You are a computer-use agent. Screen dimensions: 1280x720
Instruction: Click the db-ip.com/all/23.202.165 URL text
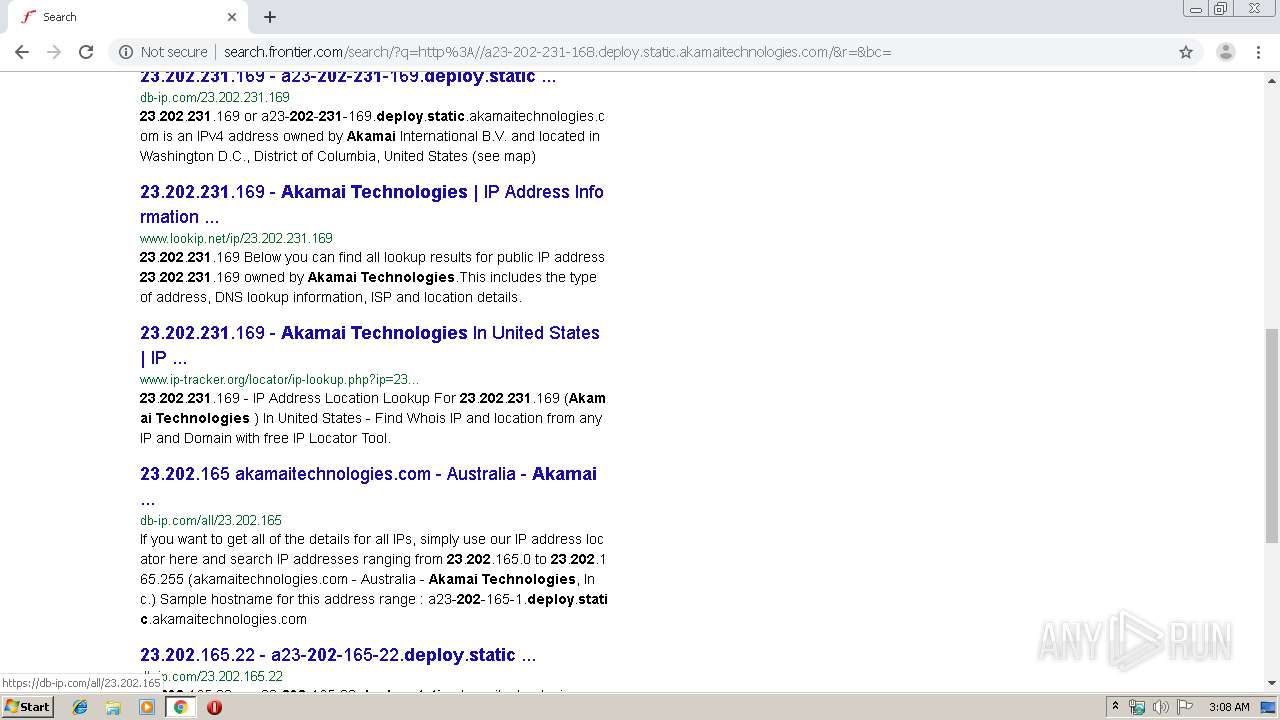click(211, 520)
